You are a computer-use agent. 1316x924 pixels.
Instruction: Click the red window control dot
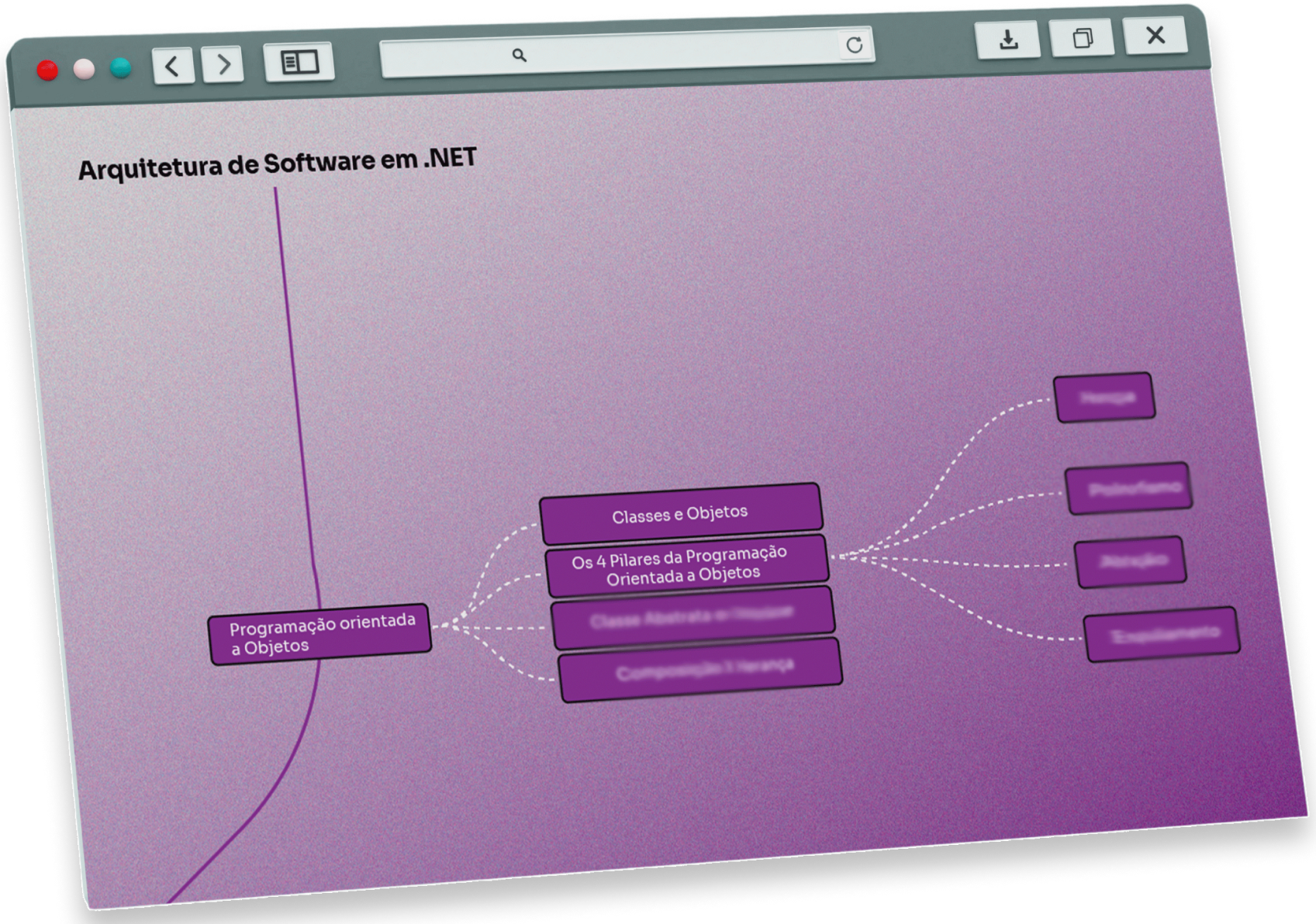pos(47,71)
